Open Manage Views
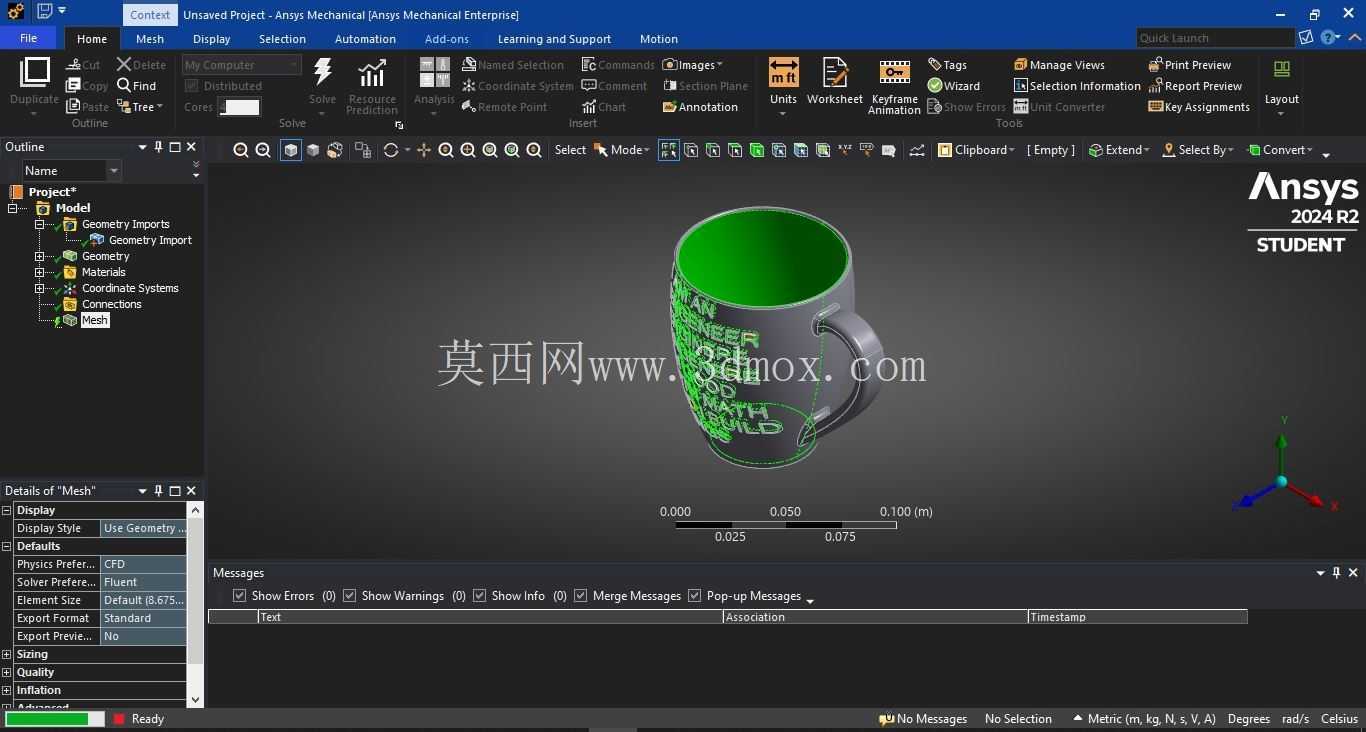The width and height of the screenshot is (1366, 732). [x=1059, y=65]
